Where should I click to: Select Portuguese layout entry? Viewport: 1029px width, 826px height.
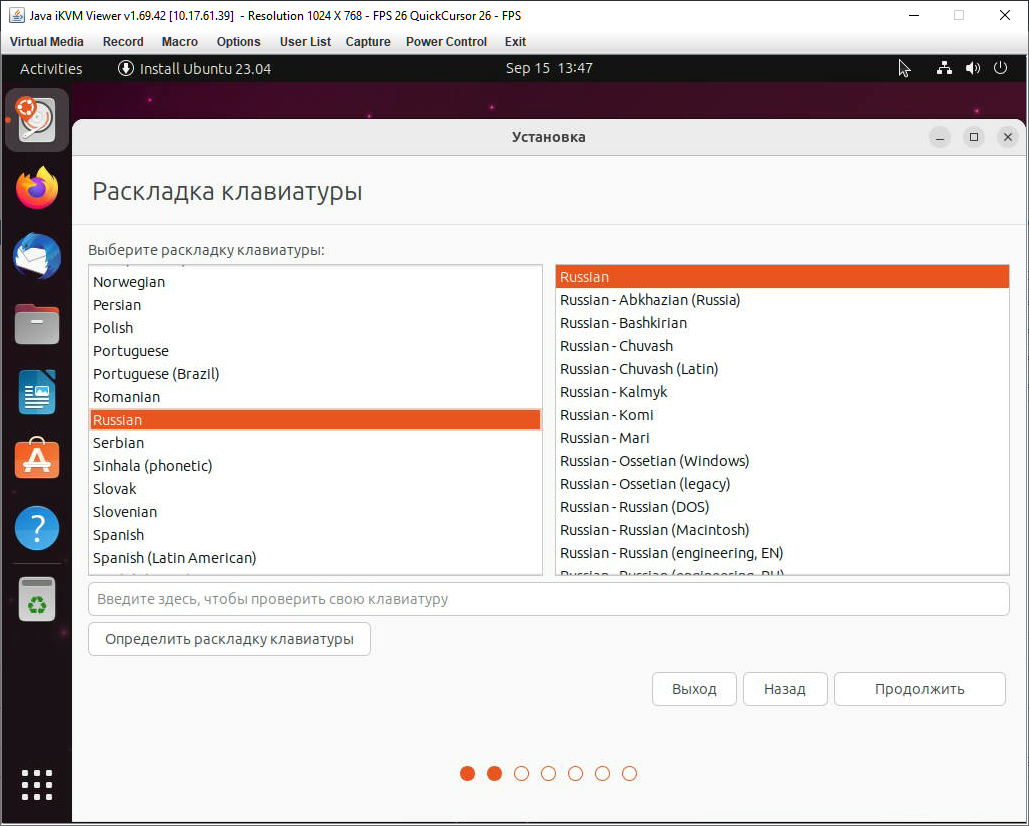[x=315, y=351]
